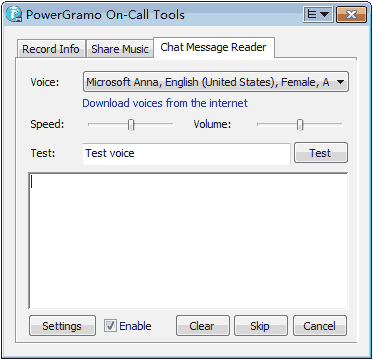Toggle the Enable checkbox
This screenshot has height=360, width=373.
110,326
